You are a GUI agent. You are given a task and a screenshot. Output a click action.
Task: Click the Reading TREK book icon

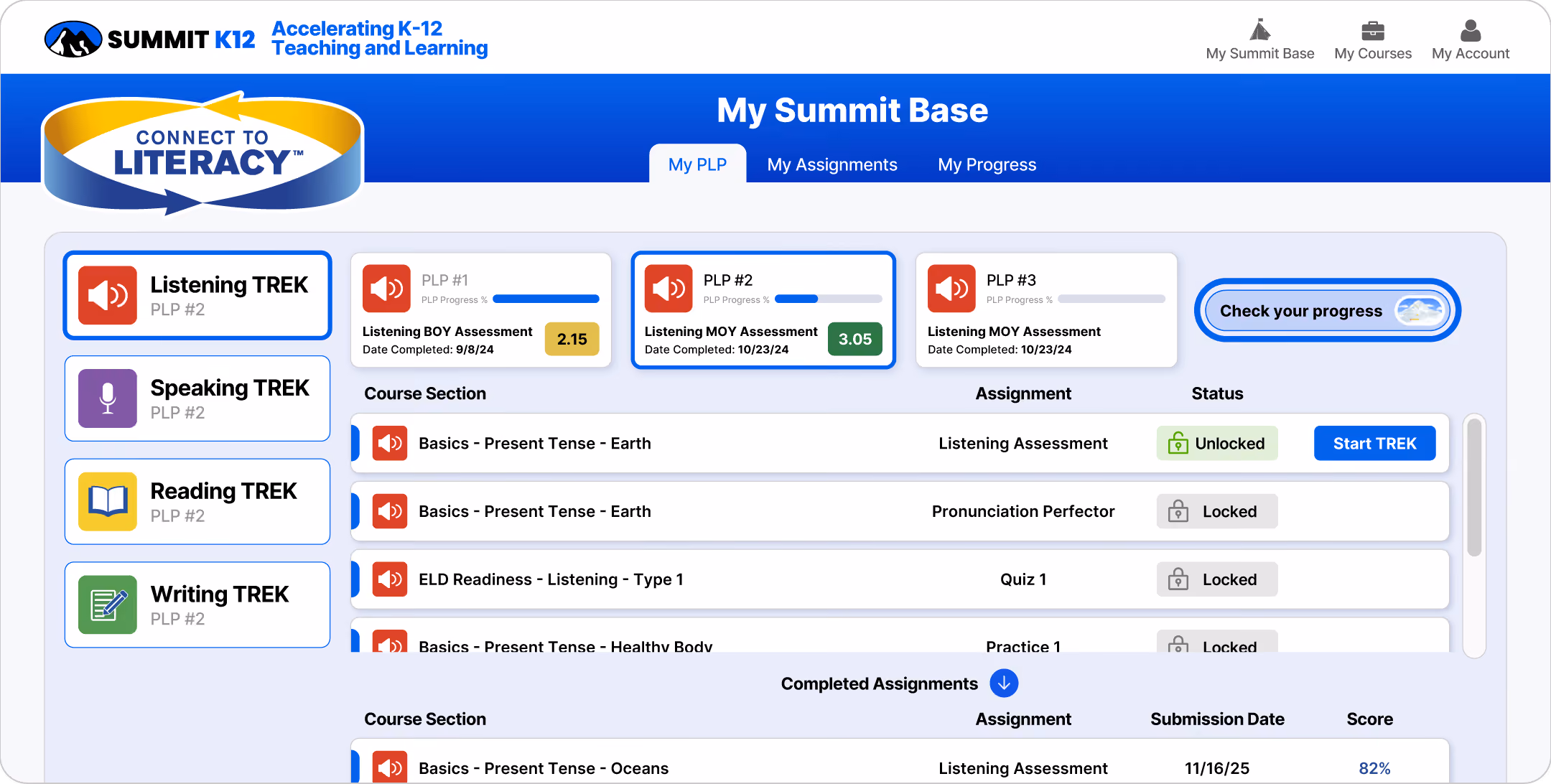[108, 501]
